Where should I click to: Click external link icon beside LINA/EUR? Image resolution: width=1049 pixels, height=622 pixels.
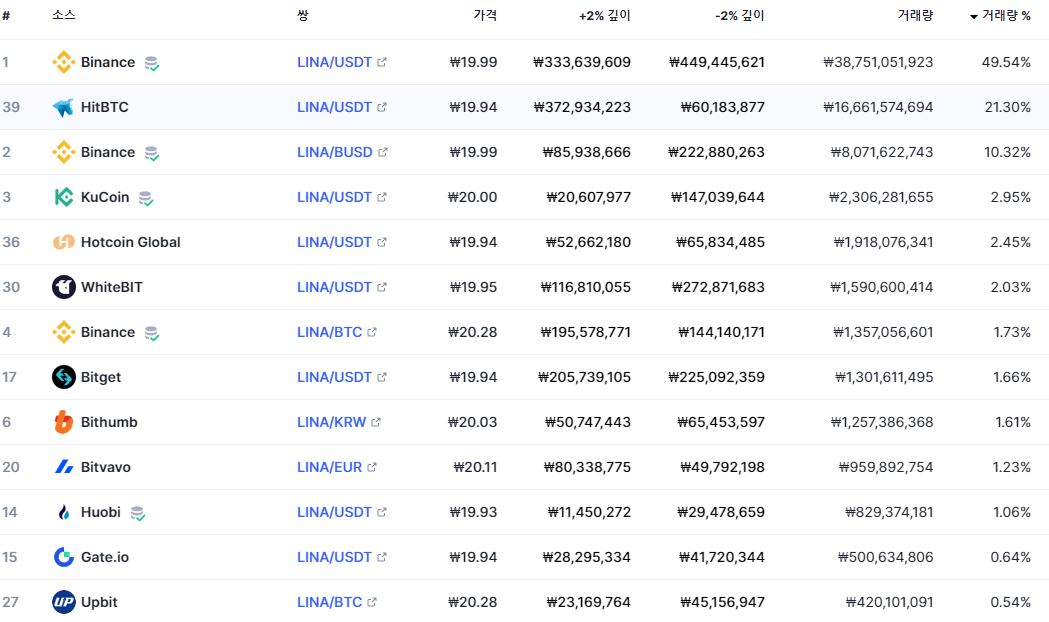coord(372,467)
